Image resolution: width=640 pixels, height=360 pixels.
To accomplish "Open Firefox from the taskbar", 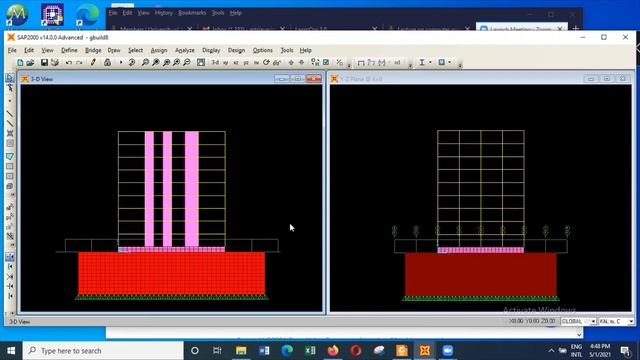I will [333, 351].
